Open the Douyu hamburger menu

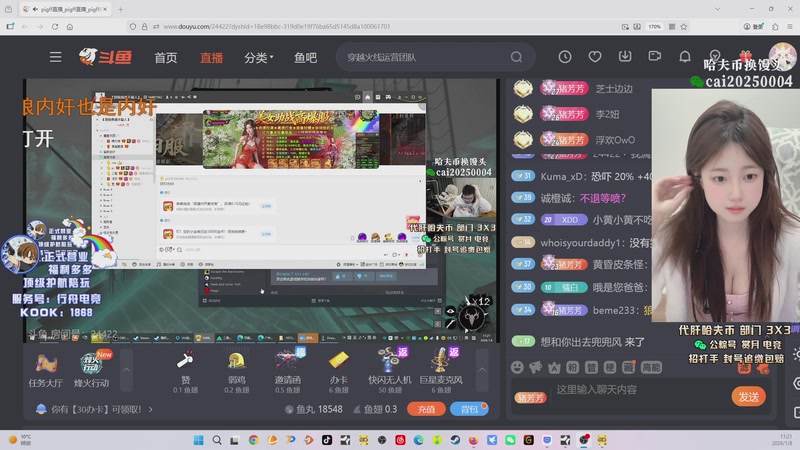[55, 57]
